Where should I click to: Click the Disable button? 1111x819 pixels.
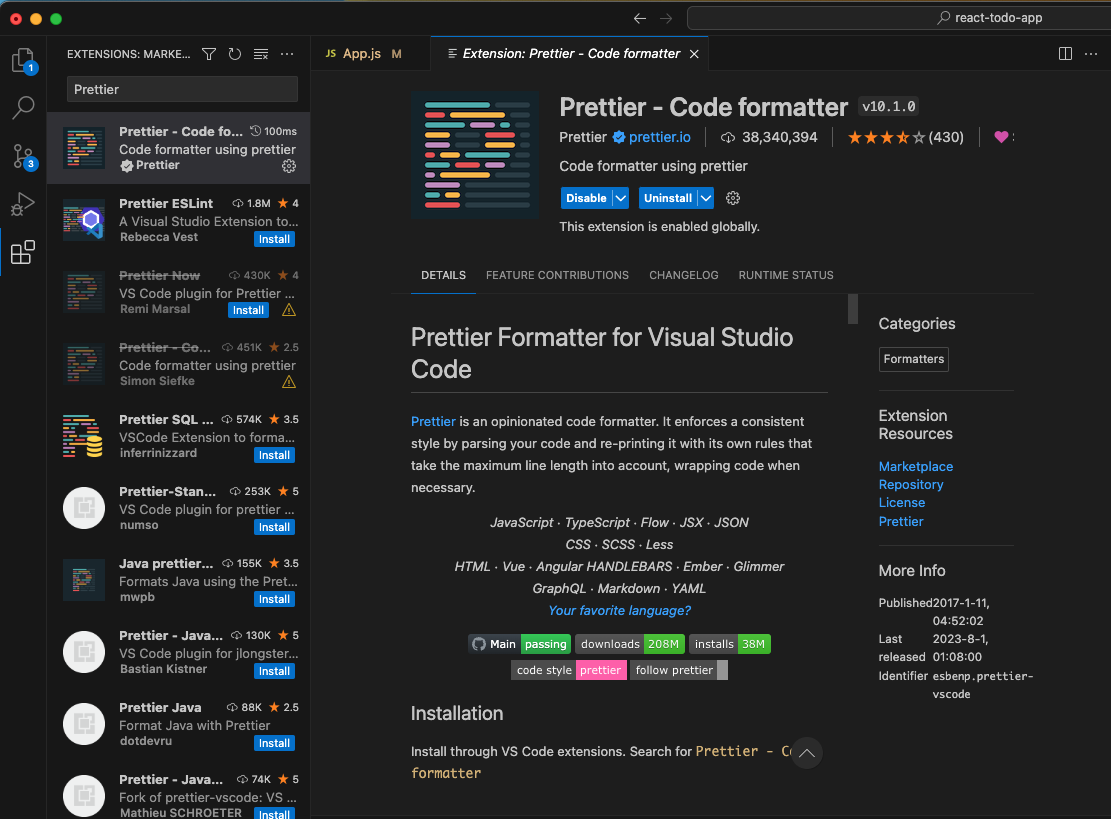tap(586, 198)
